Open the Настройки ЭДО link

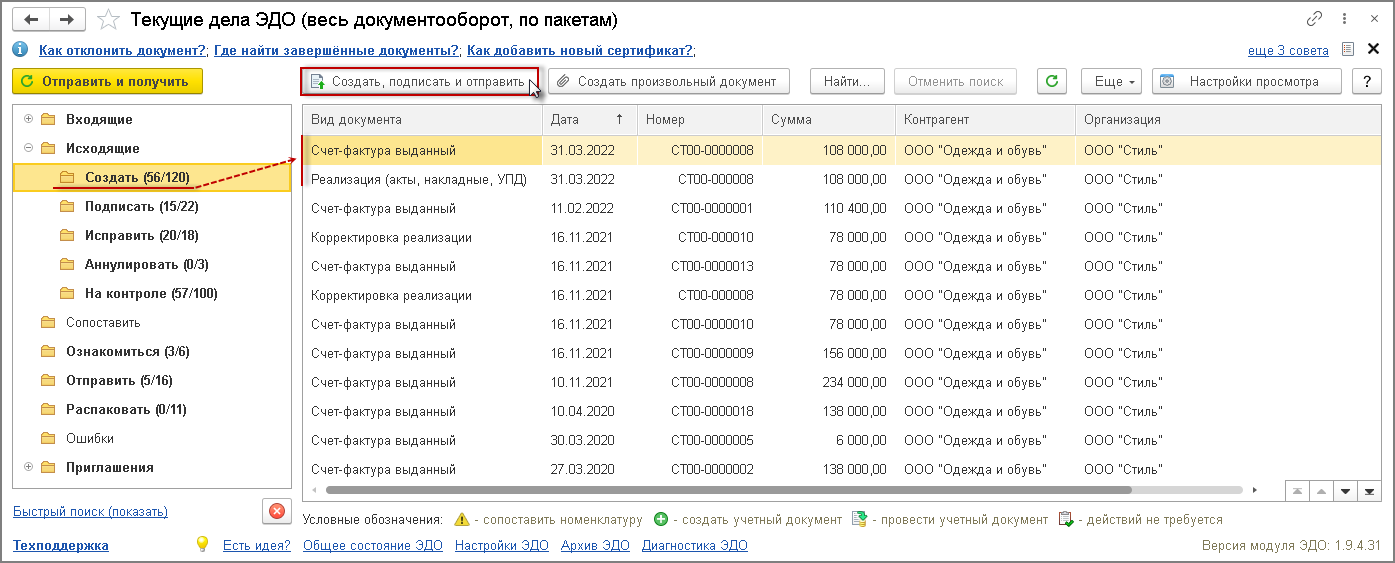pos(501,545)
